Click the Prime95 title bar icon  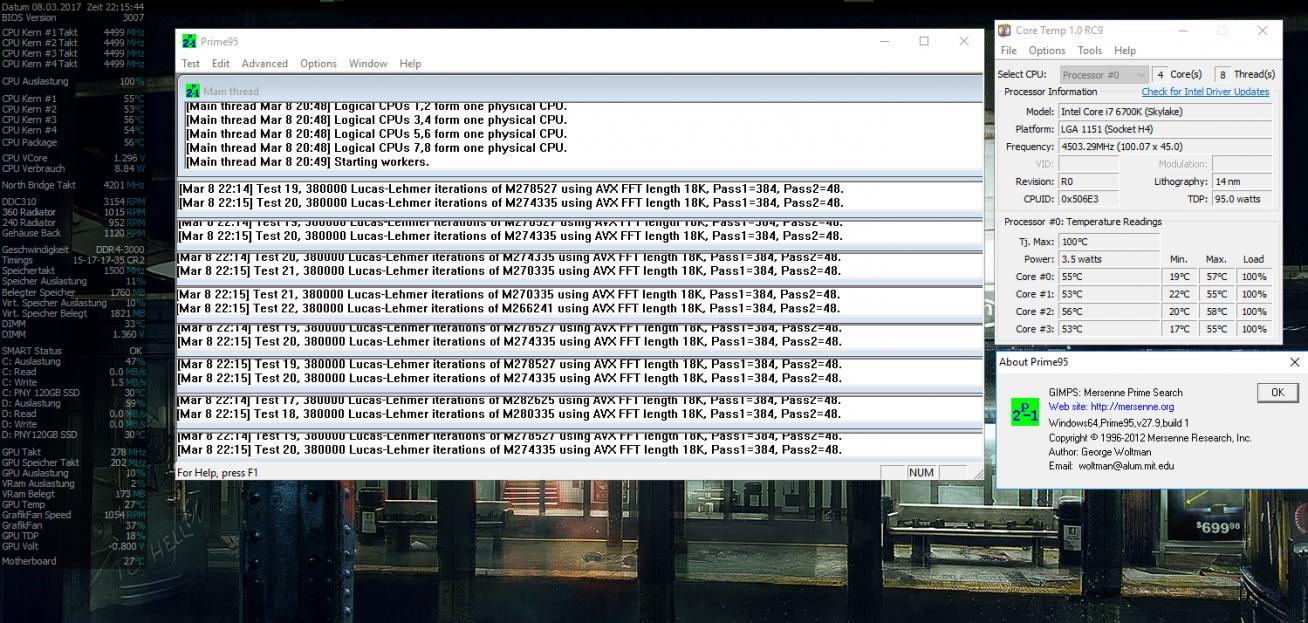[x=189, y=41]
